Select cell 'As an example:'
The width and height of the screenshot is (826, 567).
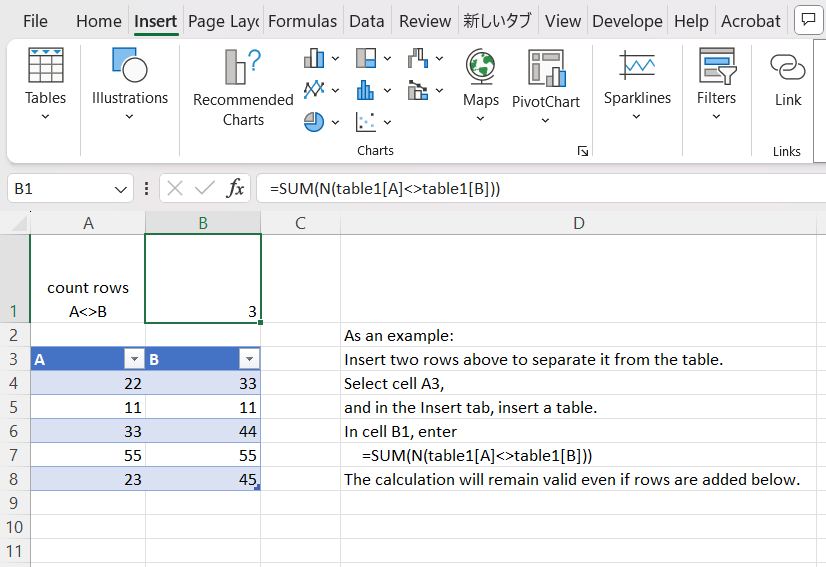click(x=578, y=335)
